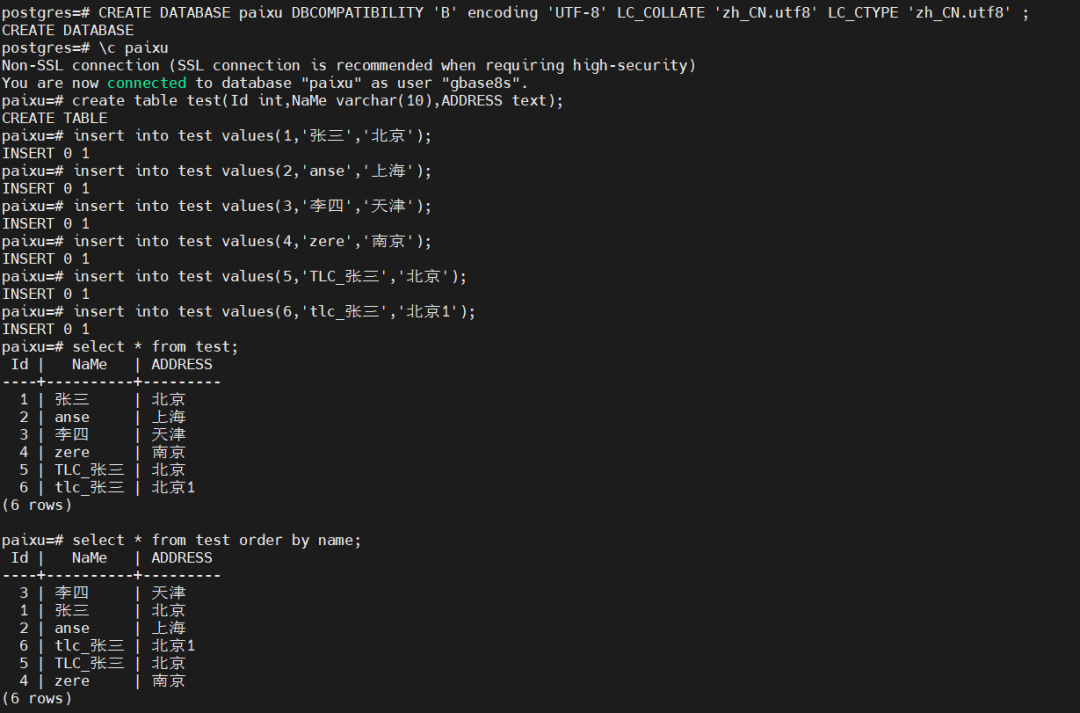Click the ADDRESS header in the sorted result table
This screenshot has width=1080, height=713.
(x=182, y=558)
